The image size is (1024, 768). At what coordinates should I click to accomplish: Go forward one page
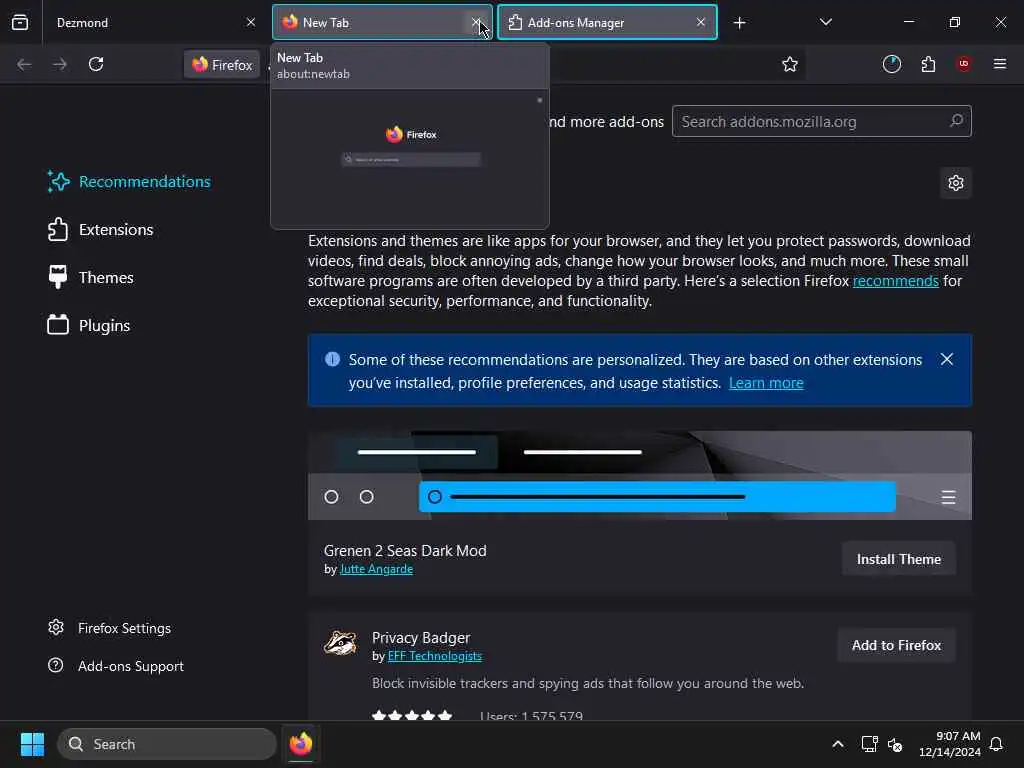[60, 64]
